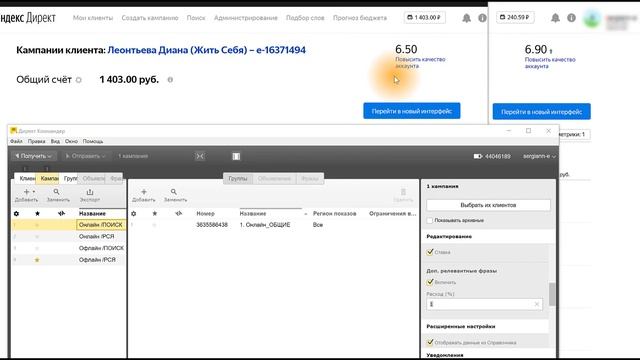The image size is (640, 360).
Task: Open the Помощь menu
Action: point(93,142)
